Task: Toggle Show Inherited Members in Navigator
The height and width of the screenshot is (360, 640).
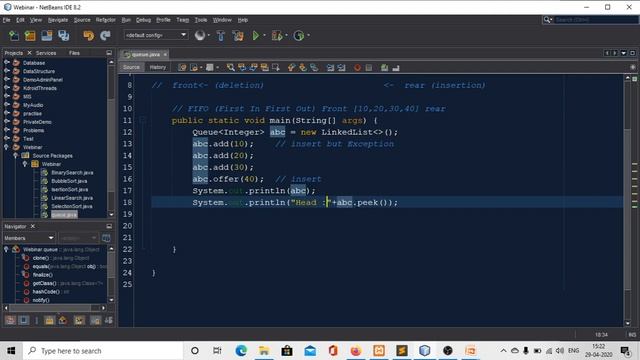Action: coord(11,320)
